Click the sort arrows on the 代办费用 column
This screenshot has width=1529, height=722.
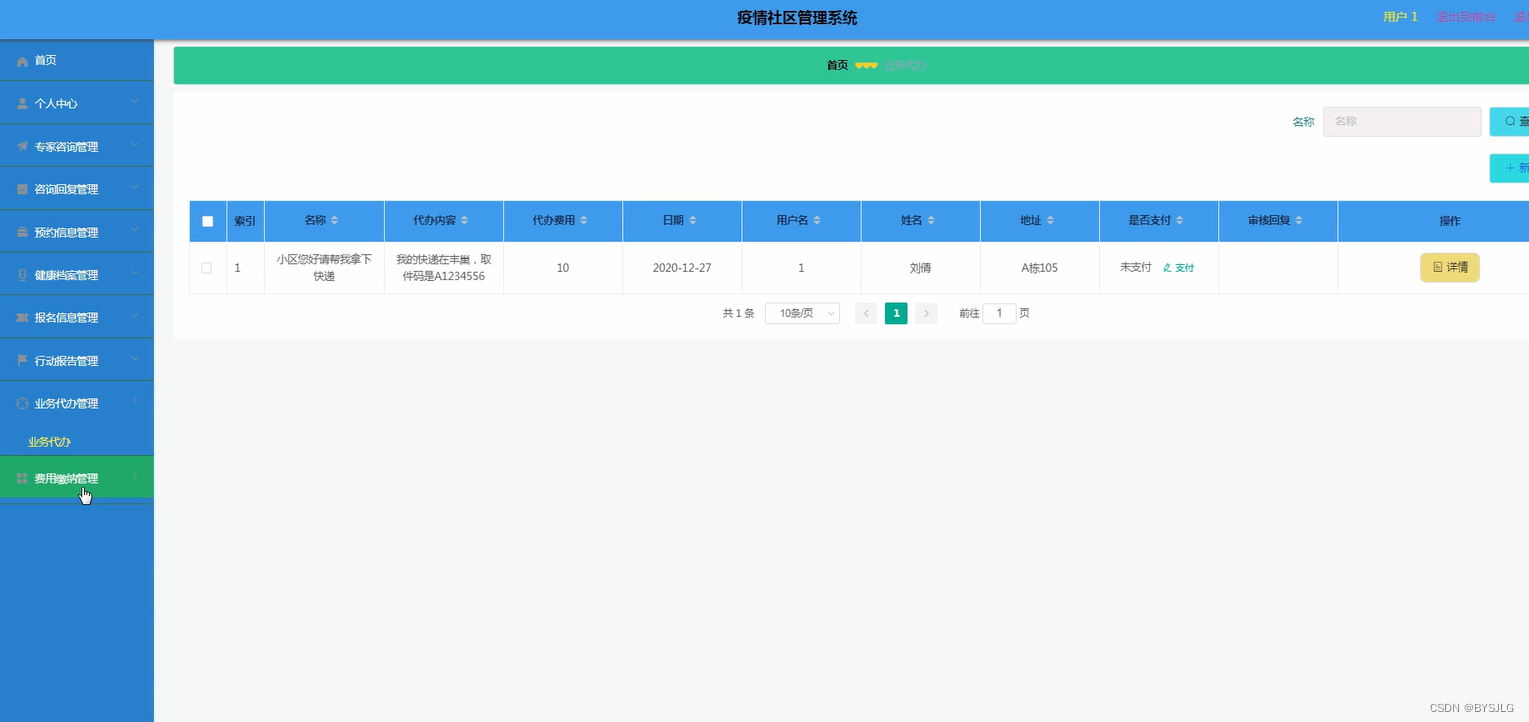click(583, 221)
